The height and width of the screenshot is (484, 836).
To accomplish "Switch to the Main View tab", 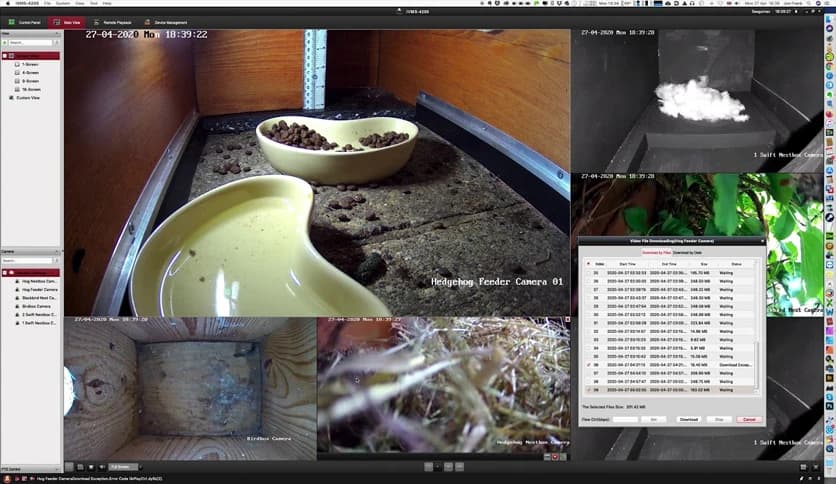I will pyautogui.click(x=67, y=22).
